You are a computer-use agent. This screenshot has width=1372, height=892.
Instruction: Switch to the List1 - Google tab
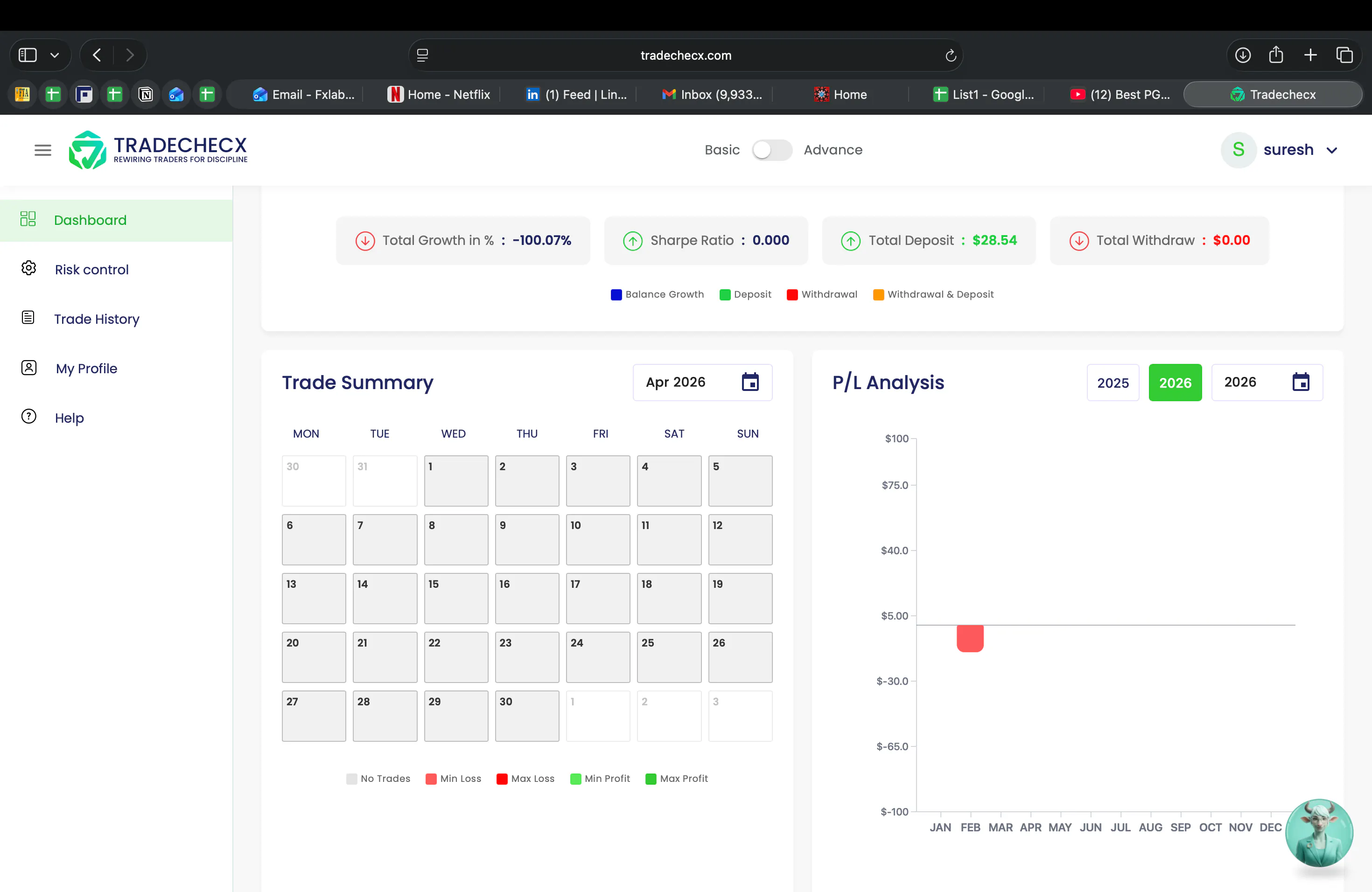[983, 95]
